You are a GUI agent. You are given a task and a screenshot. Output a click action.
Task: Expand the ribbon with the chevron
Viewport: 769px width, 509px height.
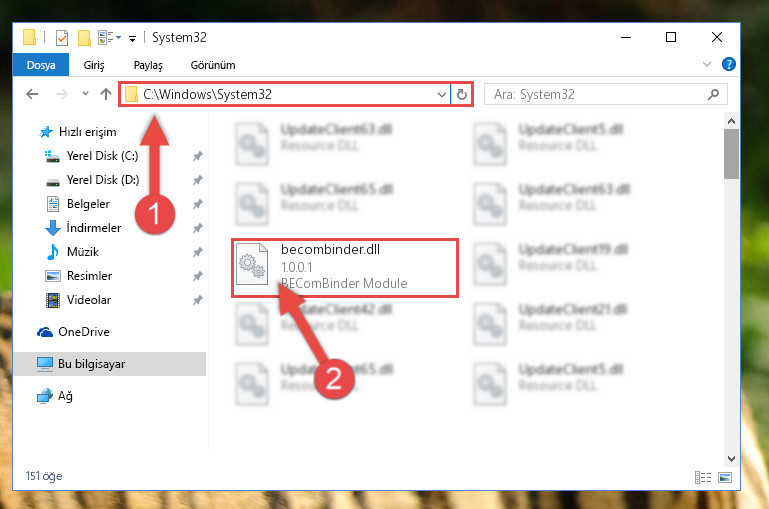coord(707,64)
